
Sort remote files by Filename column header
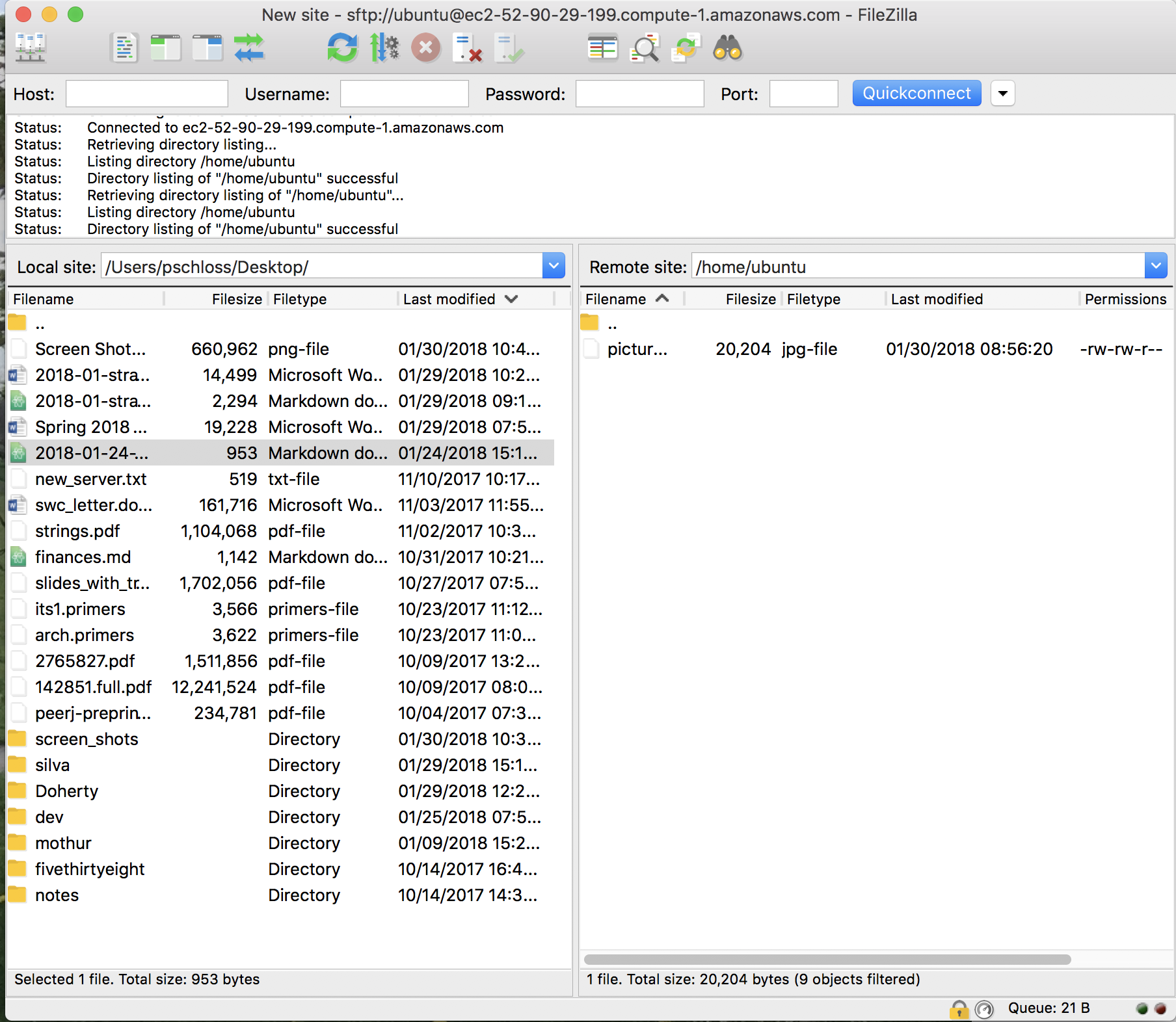tap(615, 299)
